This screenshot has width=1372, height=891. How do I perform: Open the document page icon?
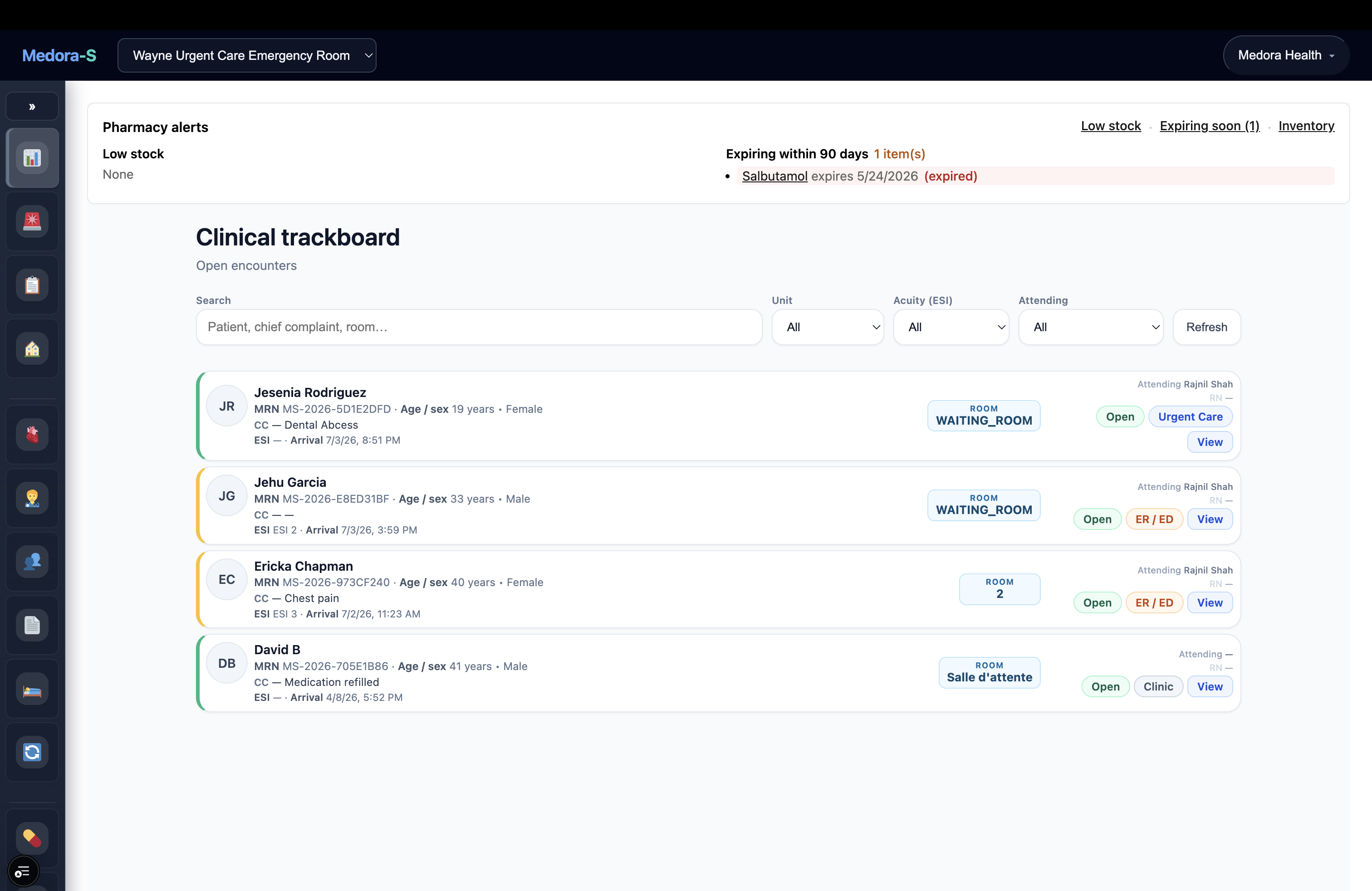(x=32, y=625)
